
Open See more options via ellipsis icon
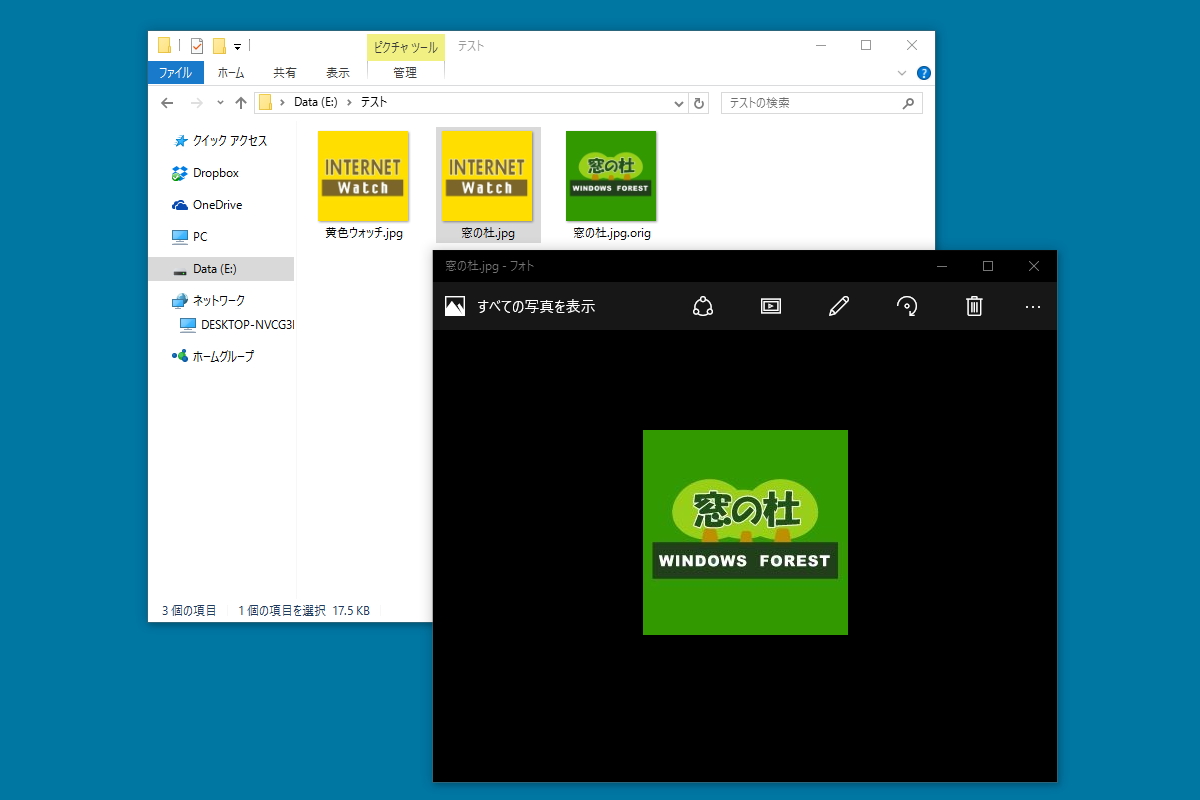(x=1032, y=306)
